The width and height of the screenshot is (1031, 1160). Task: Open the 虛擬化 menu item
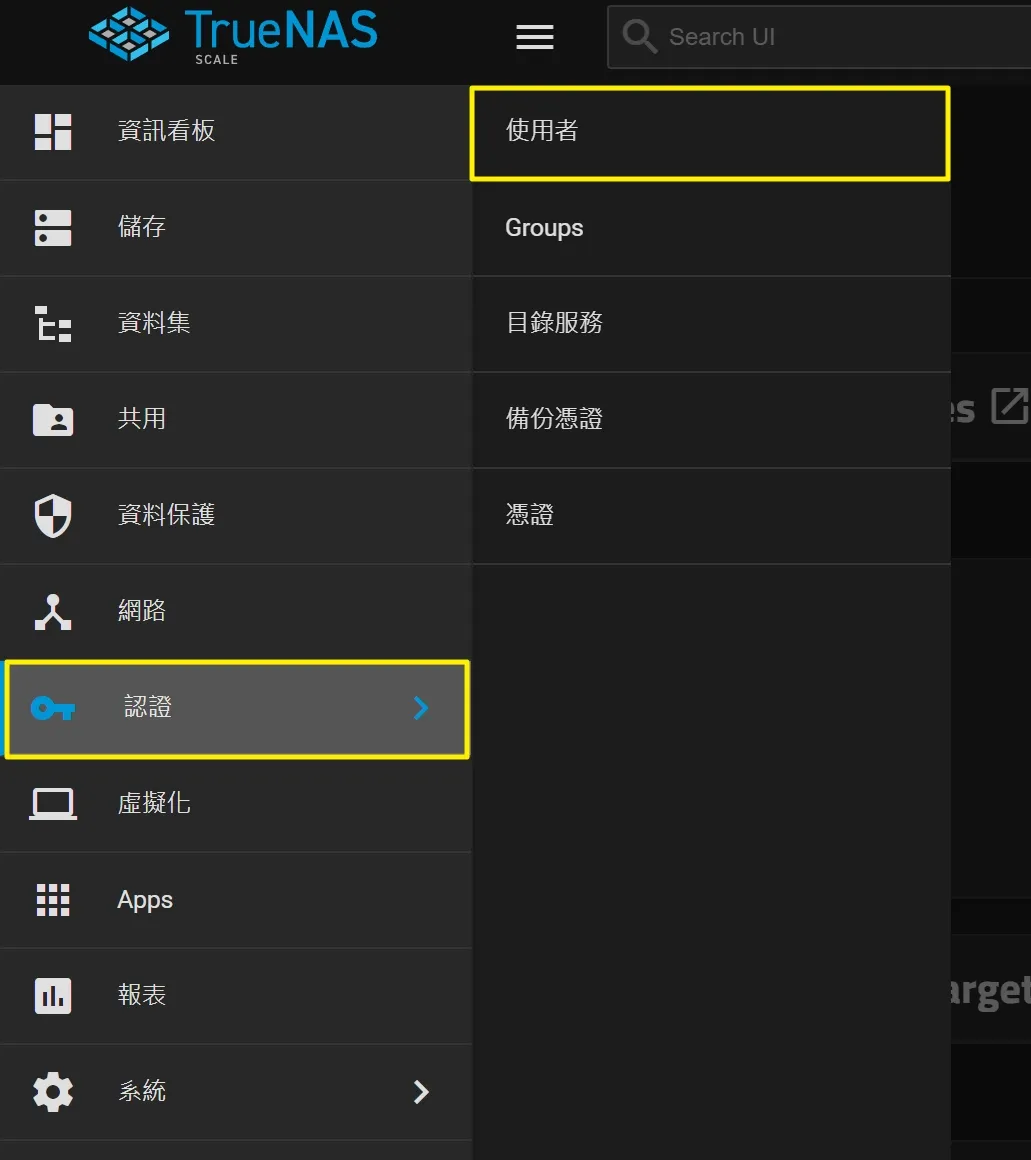(x=236, y=804)
